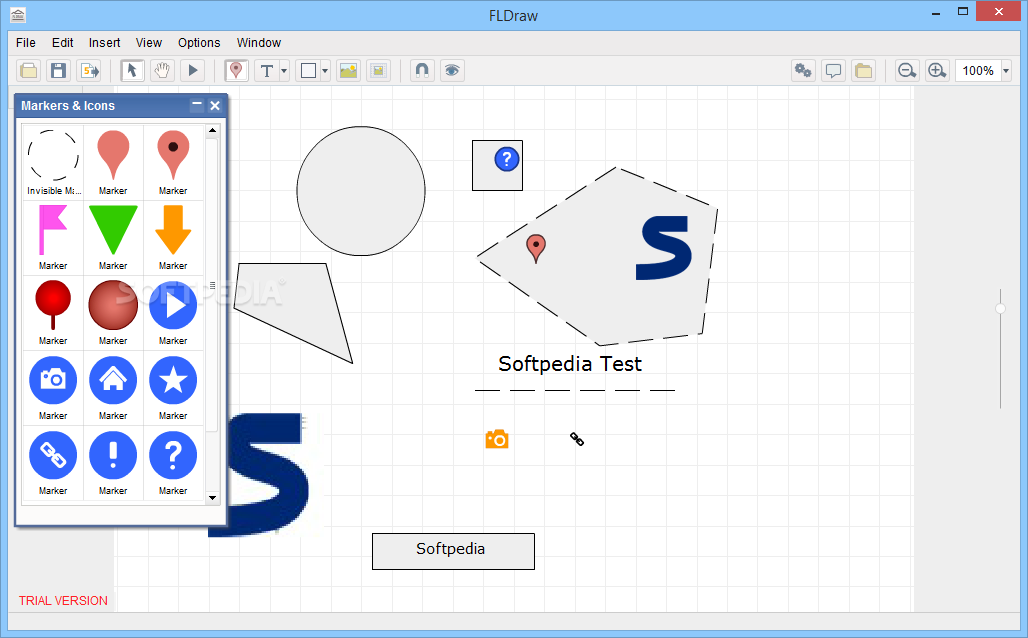The image size is (1028, 638).
Task: Open the File menu
Action: point(26,43)
